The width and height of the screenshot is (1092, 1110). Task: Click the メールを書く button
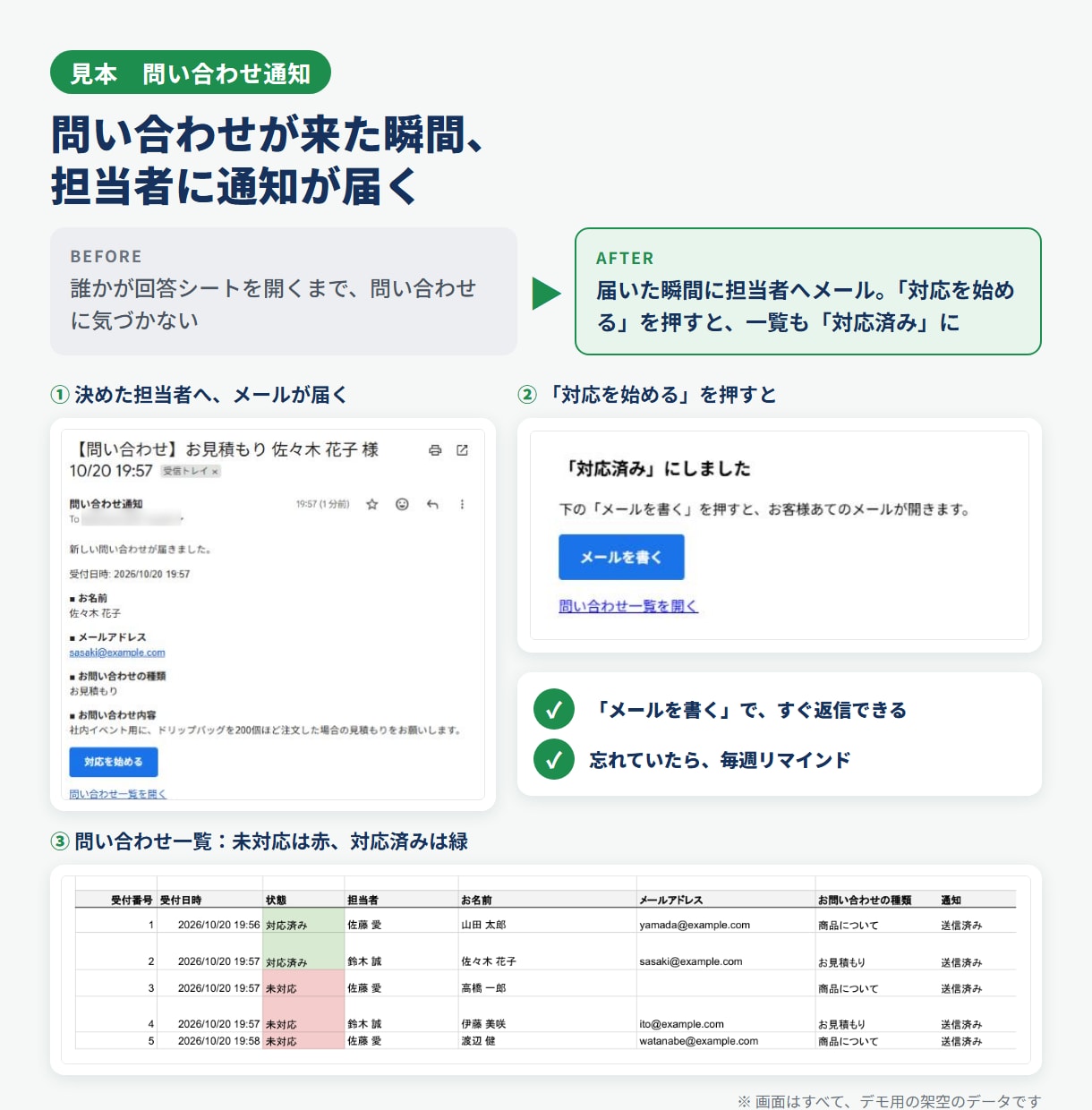(621, 557)
